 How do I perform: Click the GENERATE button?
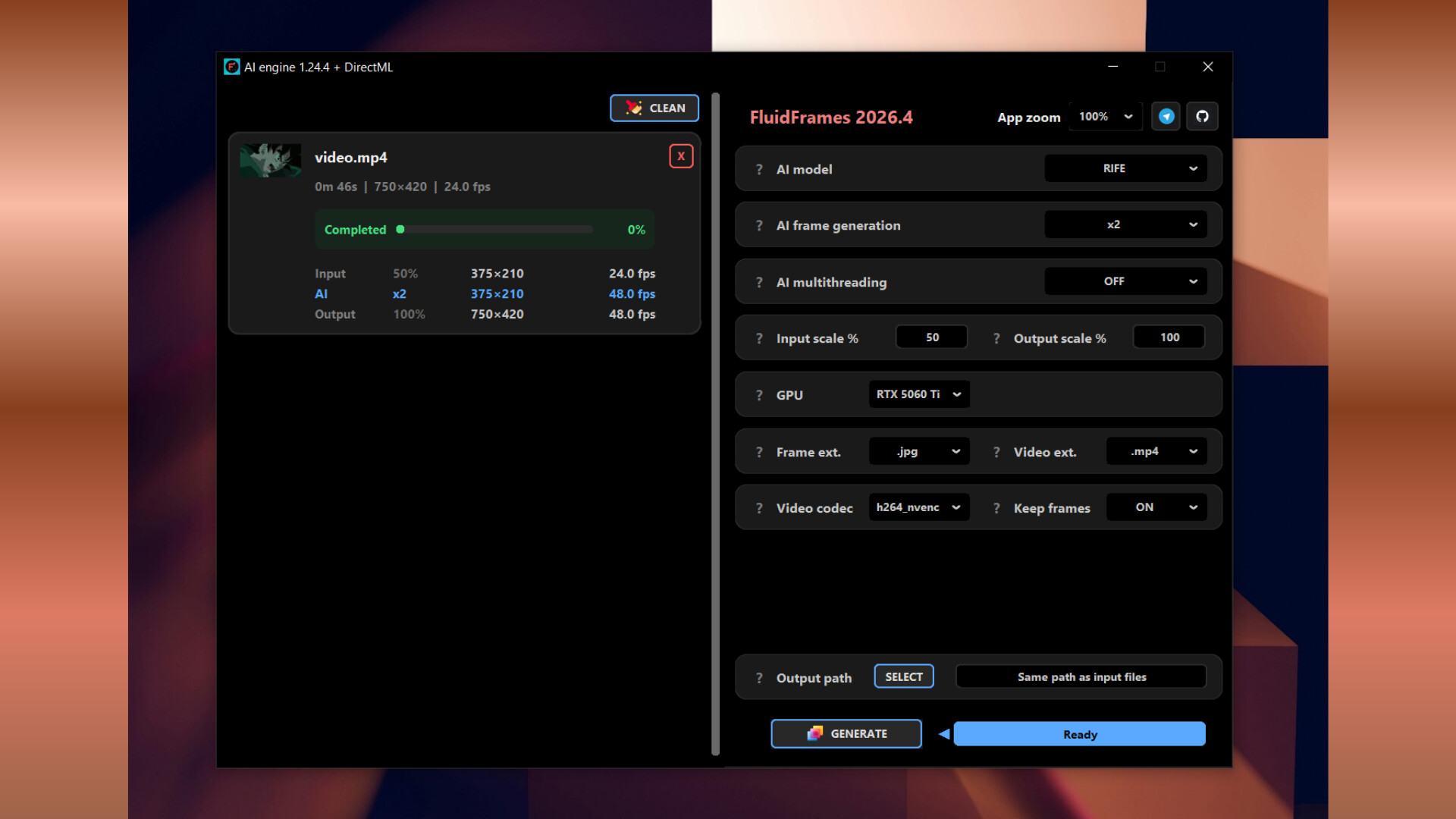(846, 733)
